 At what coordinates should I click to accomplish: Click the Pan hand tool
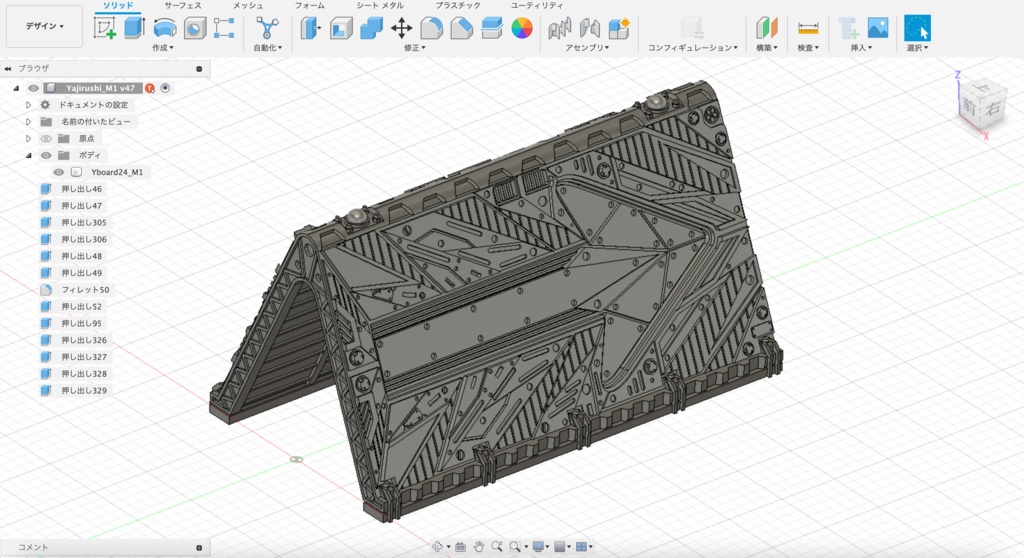coord(479,547)
